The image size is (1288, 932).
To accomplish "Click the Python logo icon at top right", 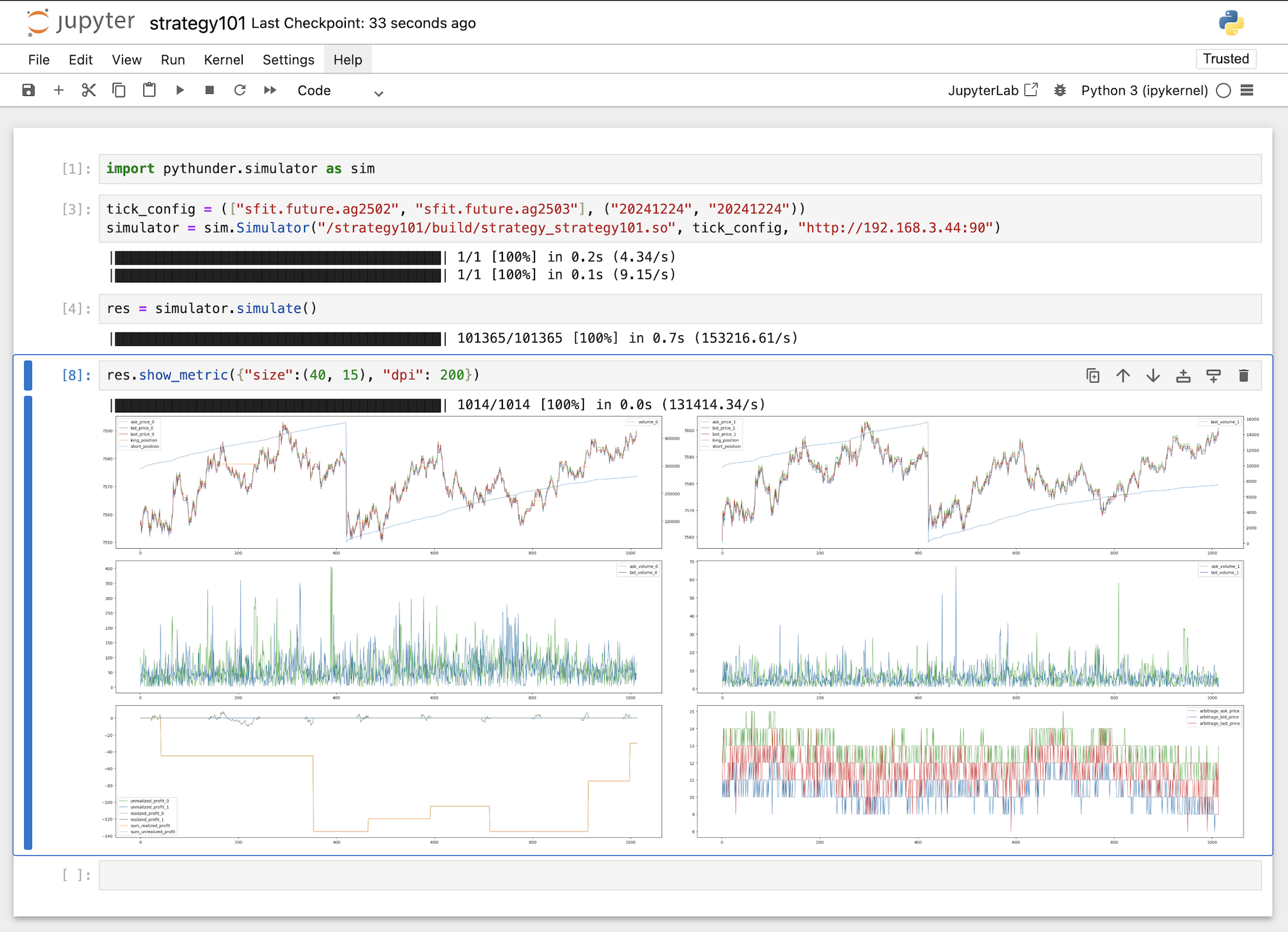I will click(1231, 23).
